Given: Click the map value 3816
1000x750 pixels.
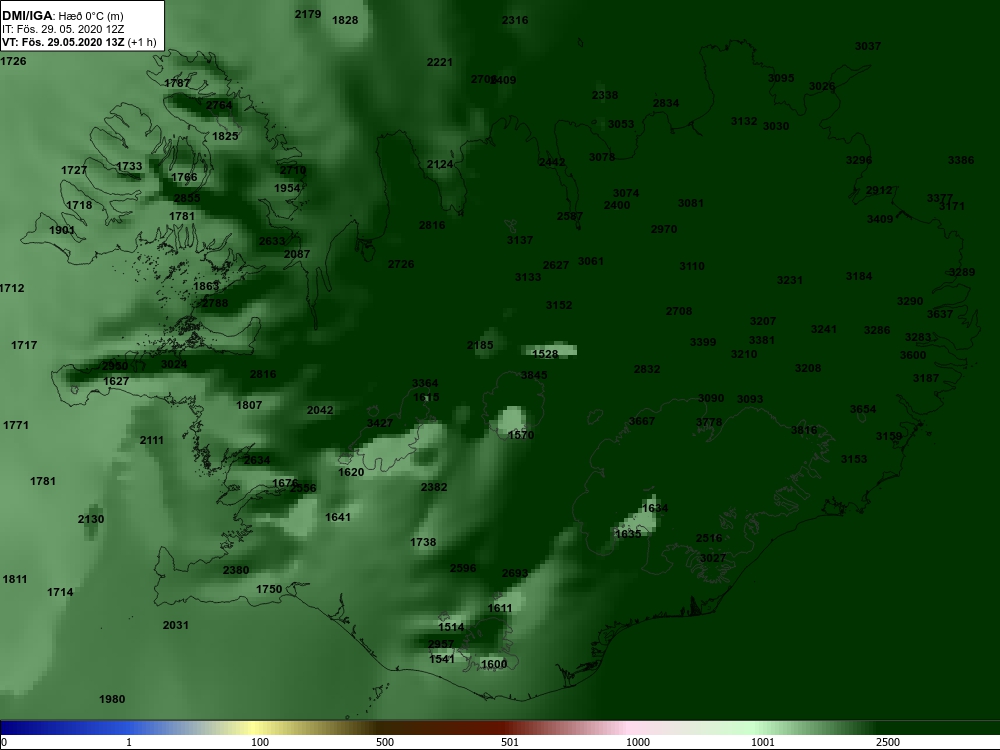Looking at the screenshot, I should click(x=804, y=430).
